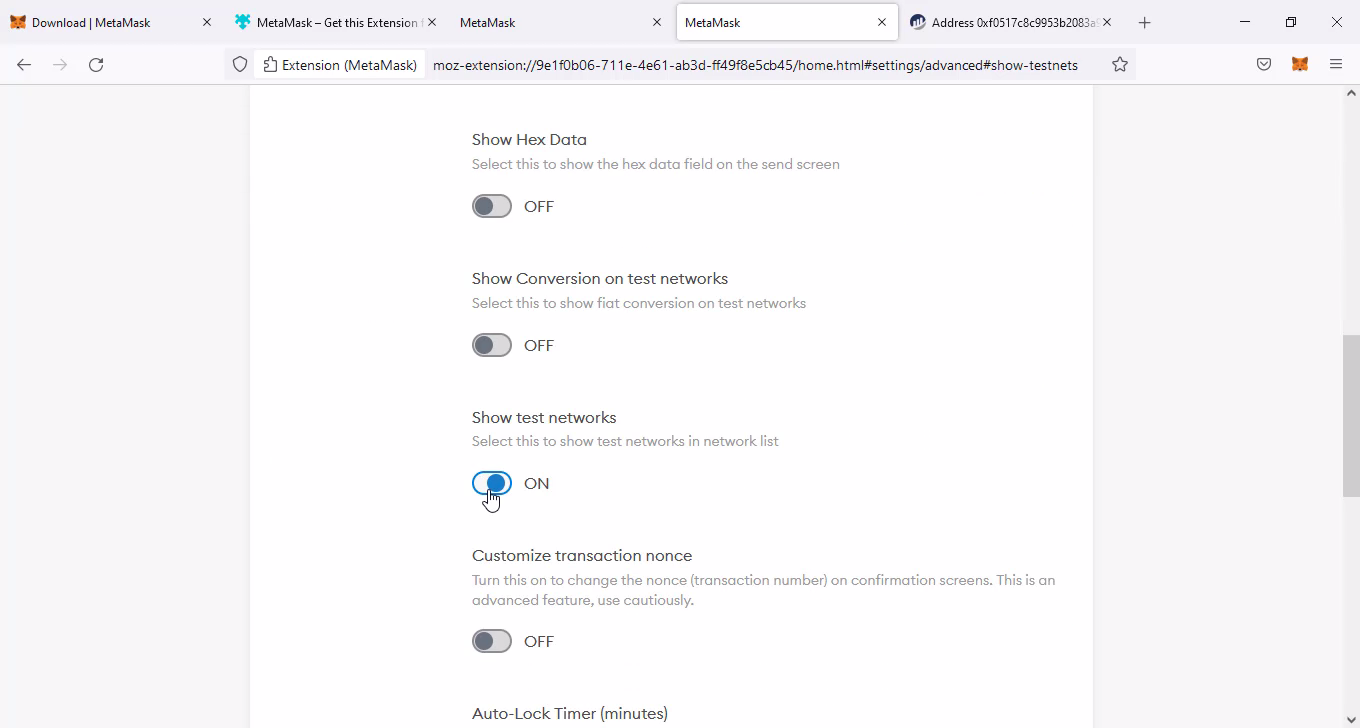Bookmark this page with the star icon
The height and width of the screenshot is (728, 1360).
1120,65
